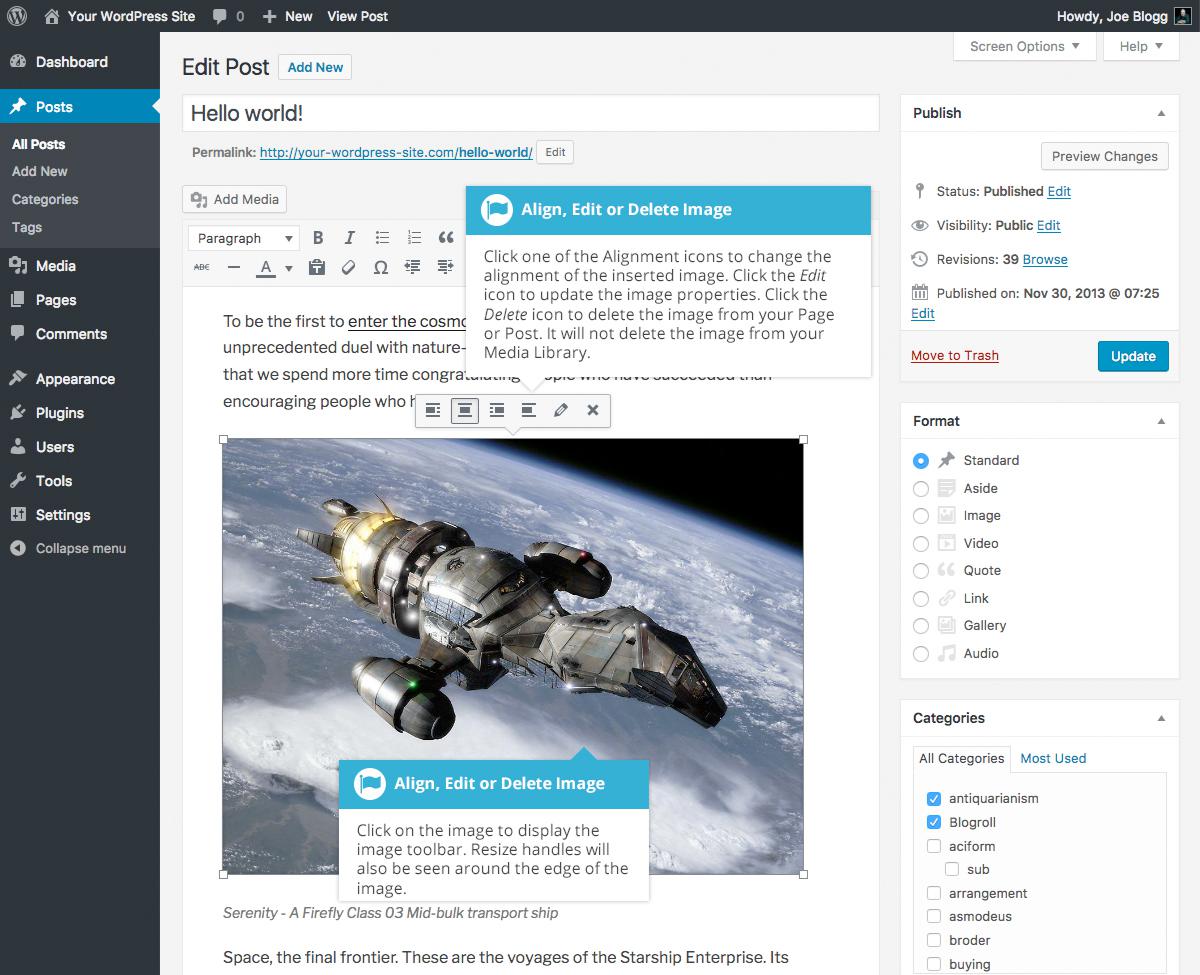Remove the image with the X icon
The width and height of the screenshot is (1200, 975).
pos(593,410)
